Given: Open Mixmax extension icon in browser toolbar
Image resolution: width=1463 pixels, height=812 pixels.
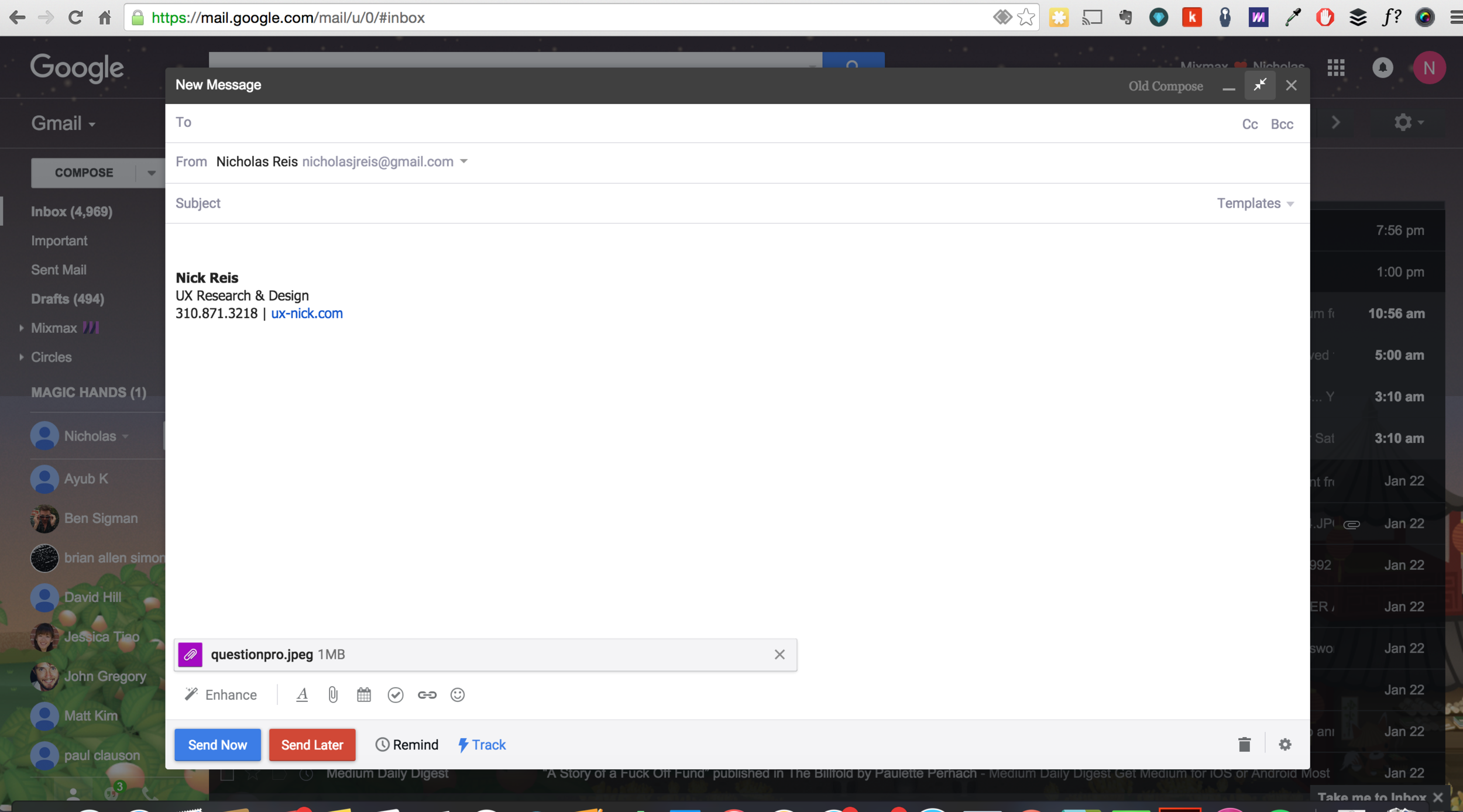Looking at the screenshot, I should [1258, 18].
